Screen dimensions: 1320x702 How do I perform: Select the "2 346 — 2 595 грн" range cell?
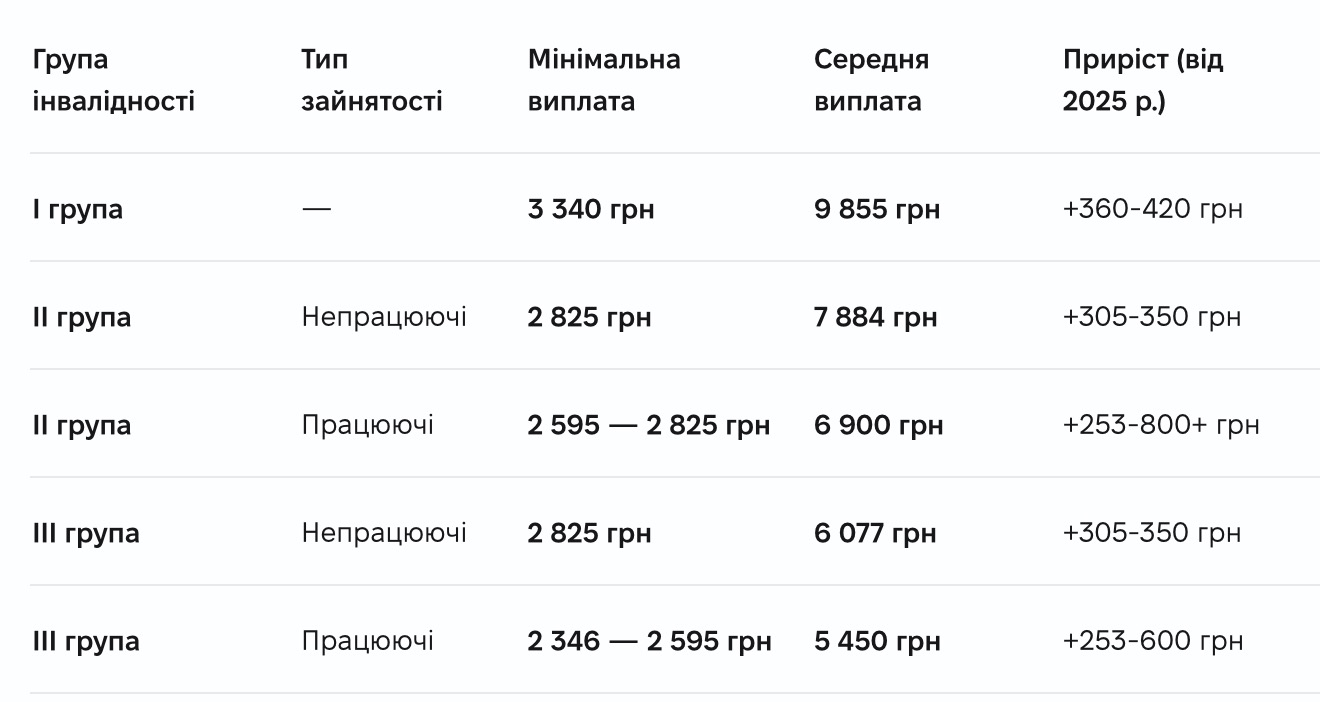[649, 642]
